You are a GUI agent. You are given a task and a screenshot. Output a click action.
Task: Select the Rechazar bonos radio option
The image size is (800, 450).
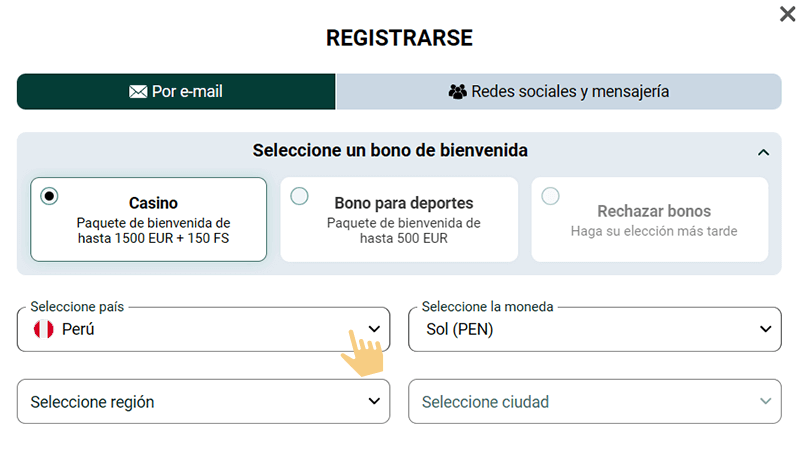pyautogui.click(x=550, y=196)
